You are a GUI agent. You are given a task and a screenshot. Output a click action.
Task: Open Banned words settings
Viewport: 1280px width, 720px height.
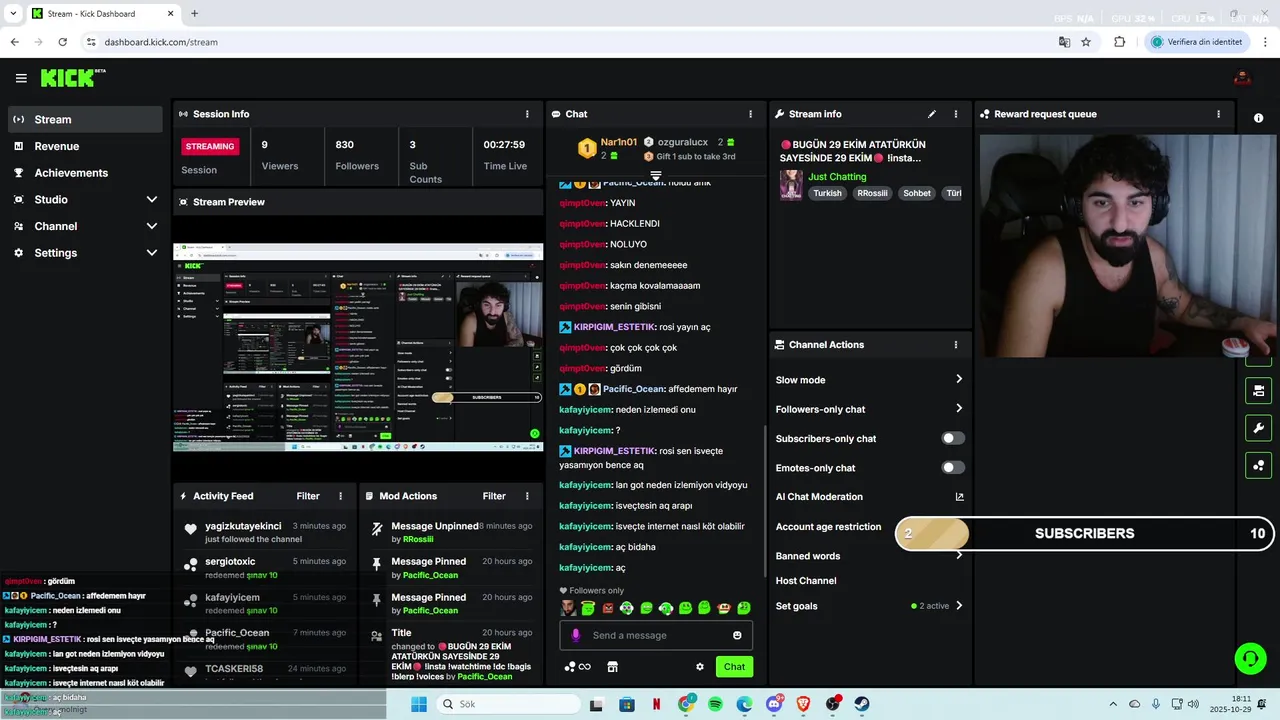point(869,556)
